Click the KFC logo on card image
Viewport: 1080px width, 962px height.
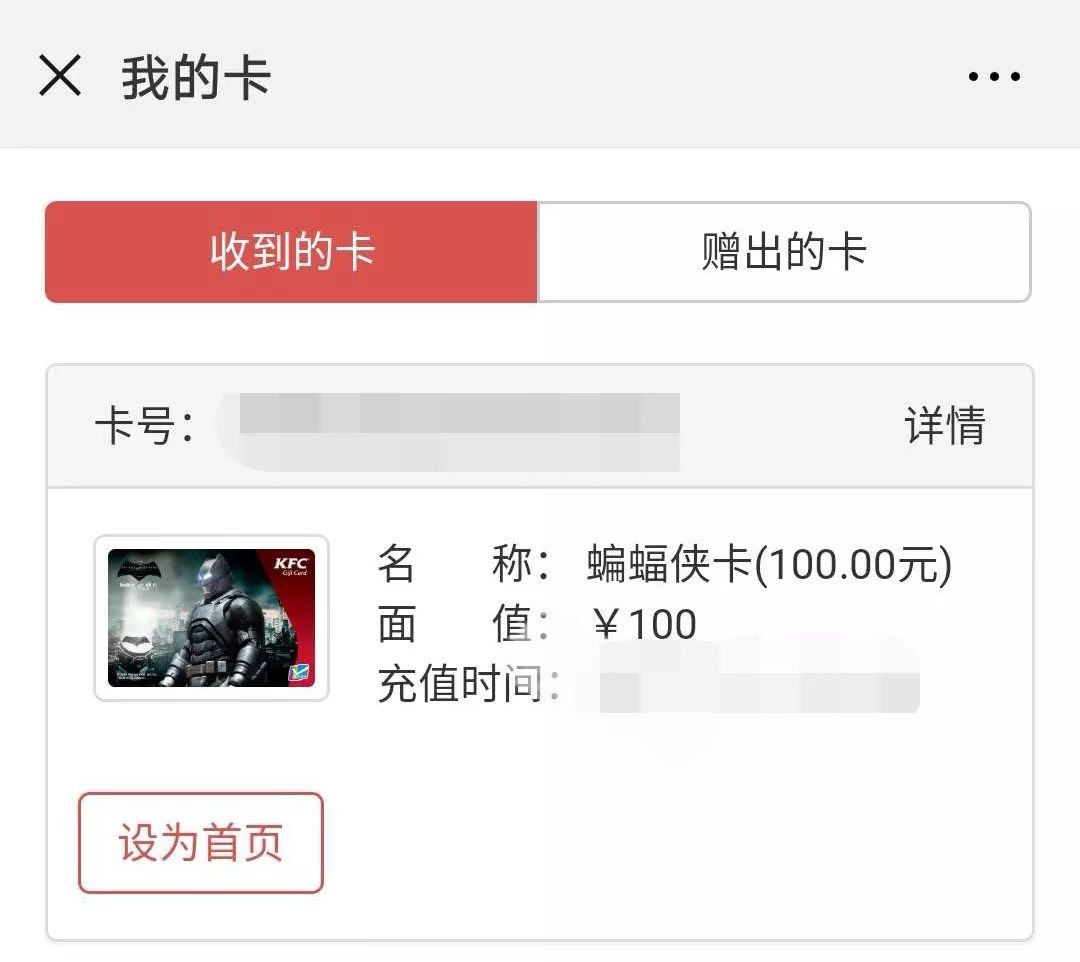(x=291, y=566)
